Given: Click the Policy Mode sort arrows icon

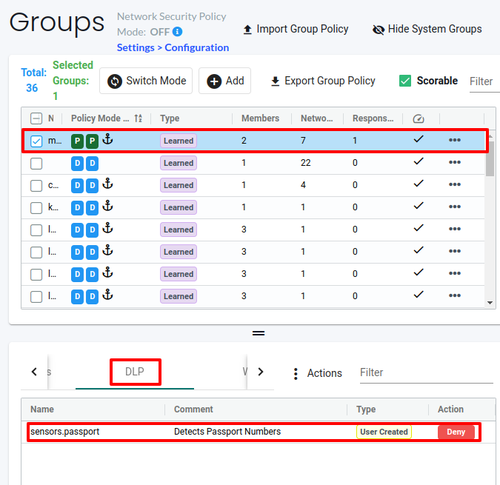Looking at the screenshot, I should click(138, 118).
